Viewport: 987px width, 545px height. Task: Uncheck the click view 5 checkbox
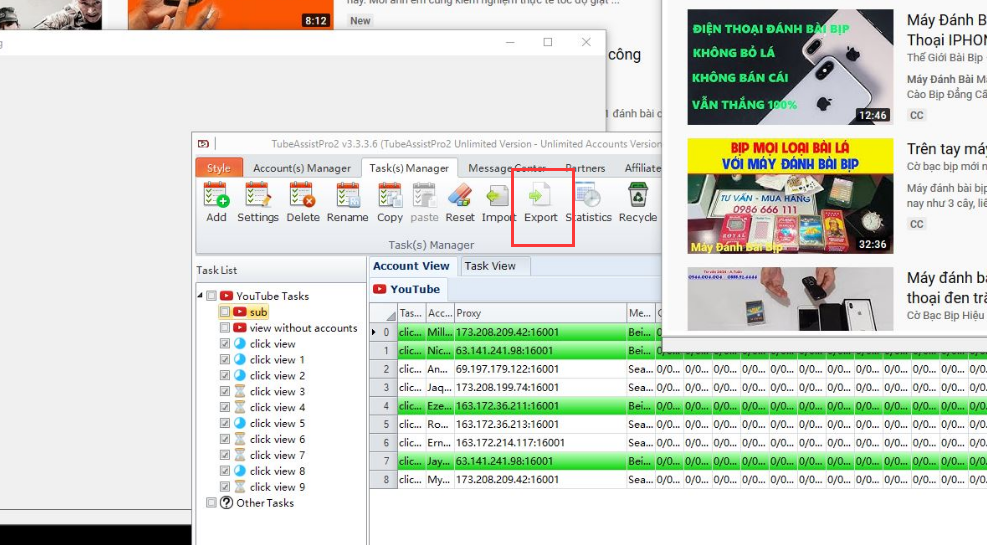(224, 424)
